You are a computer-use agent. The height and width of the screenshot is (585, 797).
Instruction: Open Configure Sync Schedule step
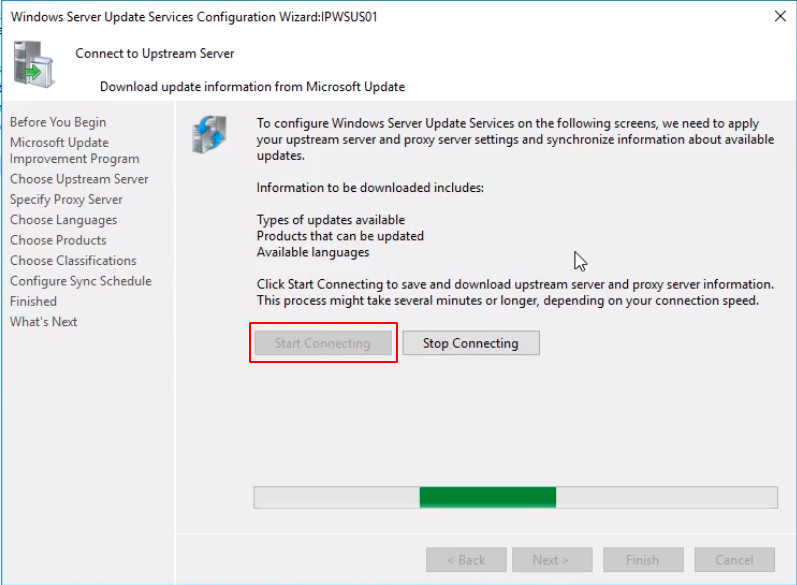tap(81, 281)
